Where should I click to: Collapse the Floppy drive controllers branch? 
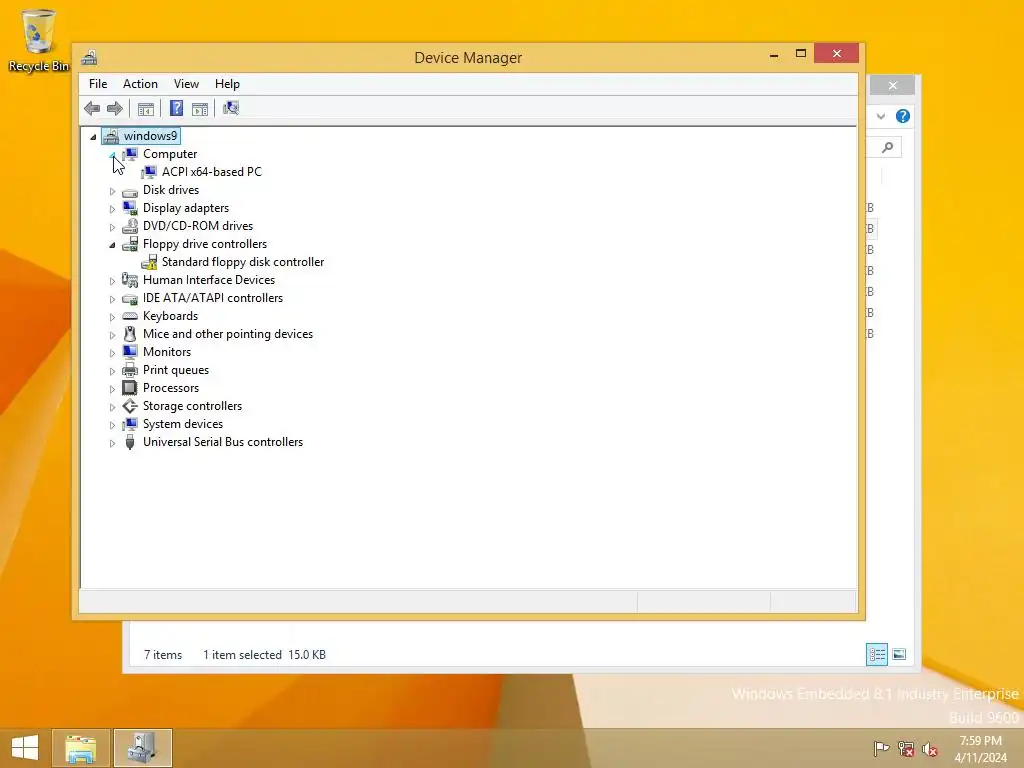112,245
